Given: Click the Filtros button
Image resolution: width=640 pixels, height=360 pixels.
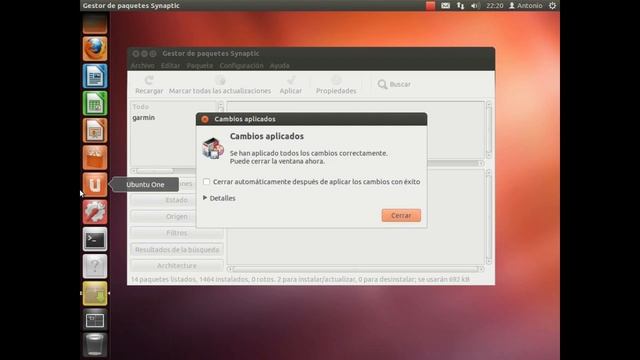Looking at the screenshot, I should point(177,233).
